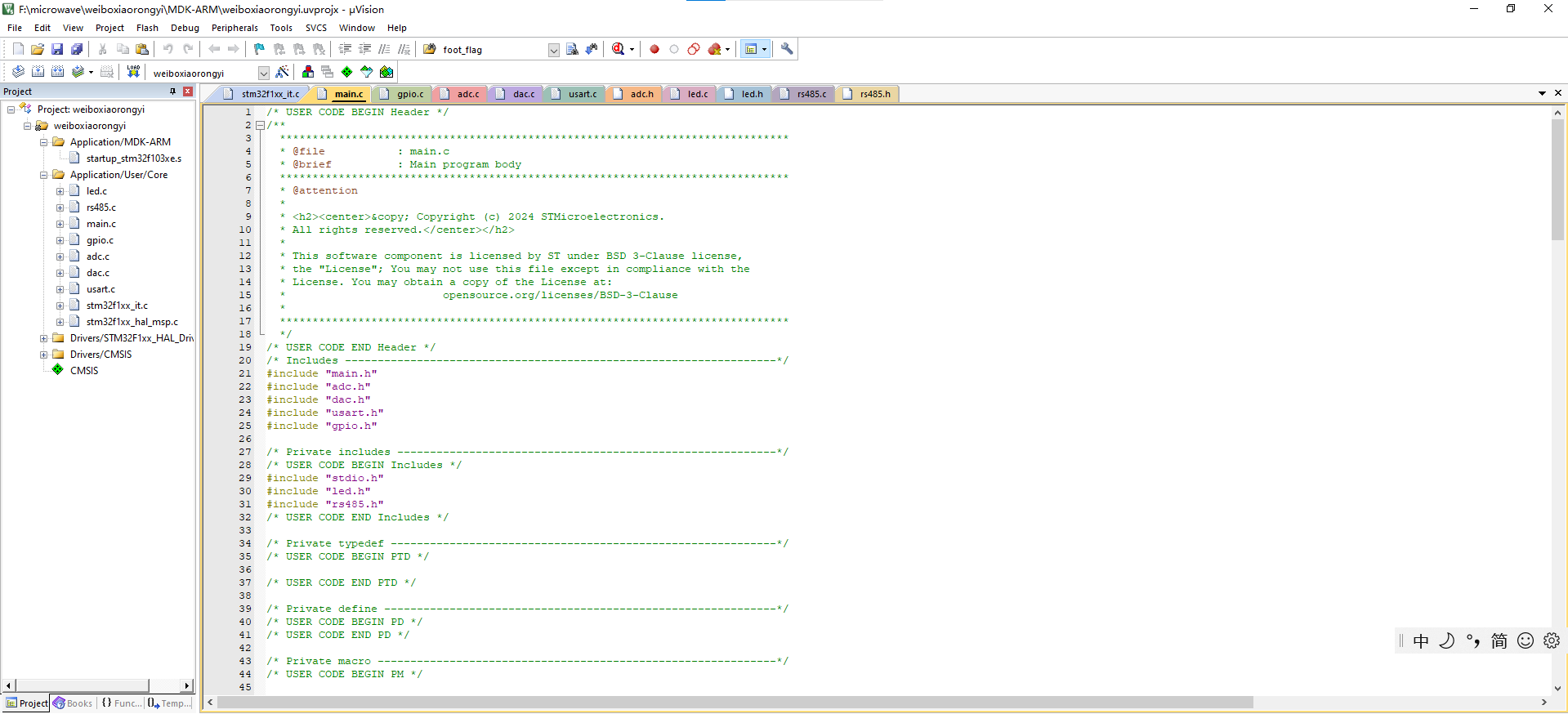
Task: Click the editor horizontal scrollbar thumb
Action: click(x=735, y=703)
